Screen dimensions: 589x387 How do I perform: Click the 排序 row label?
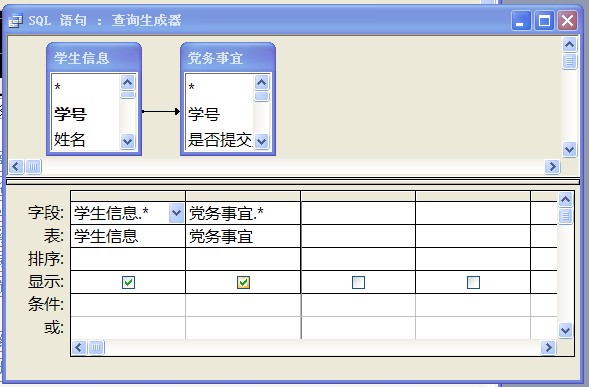46,259
